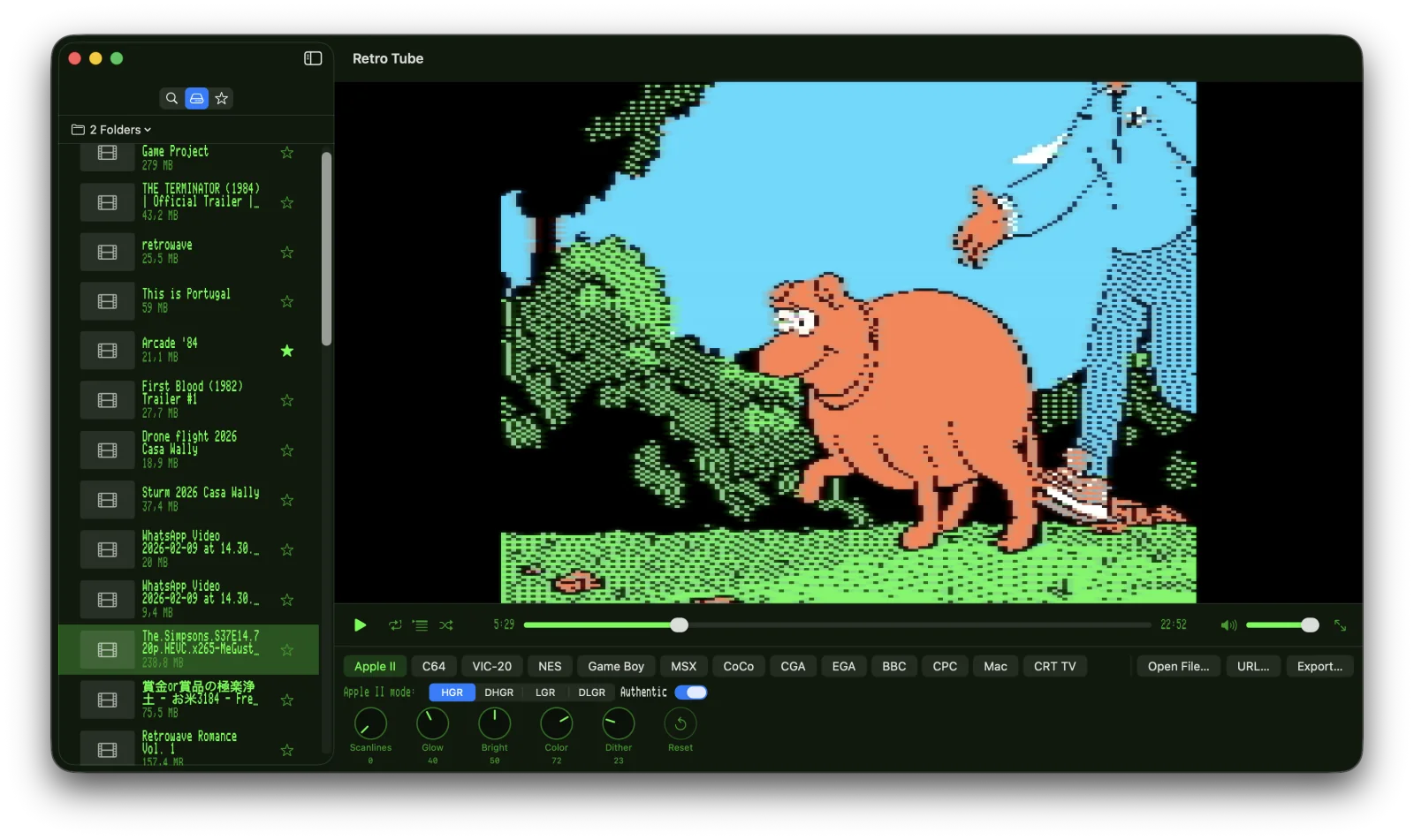Mute audio with the speaker icon
The image size is (1414, 840).
(1228, 625)
